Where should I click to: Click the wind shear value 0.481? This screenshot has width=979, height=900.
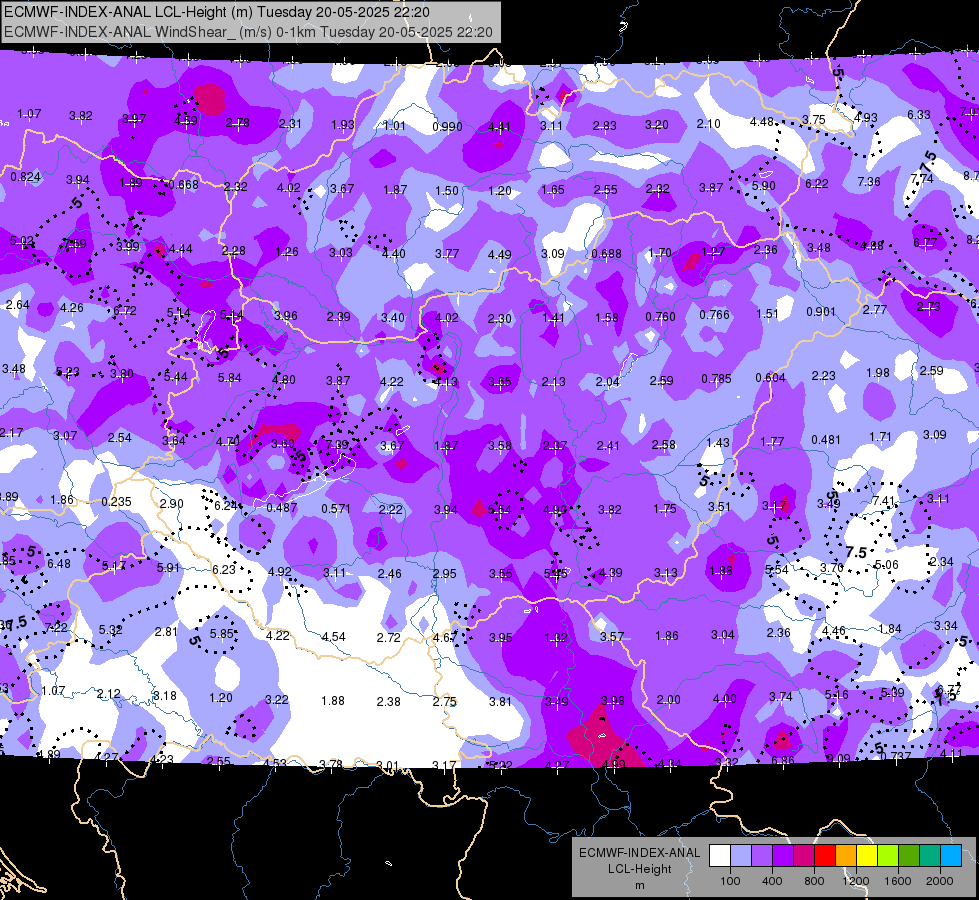825,440
